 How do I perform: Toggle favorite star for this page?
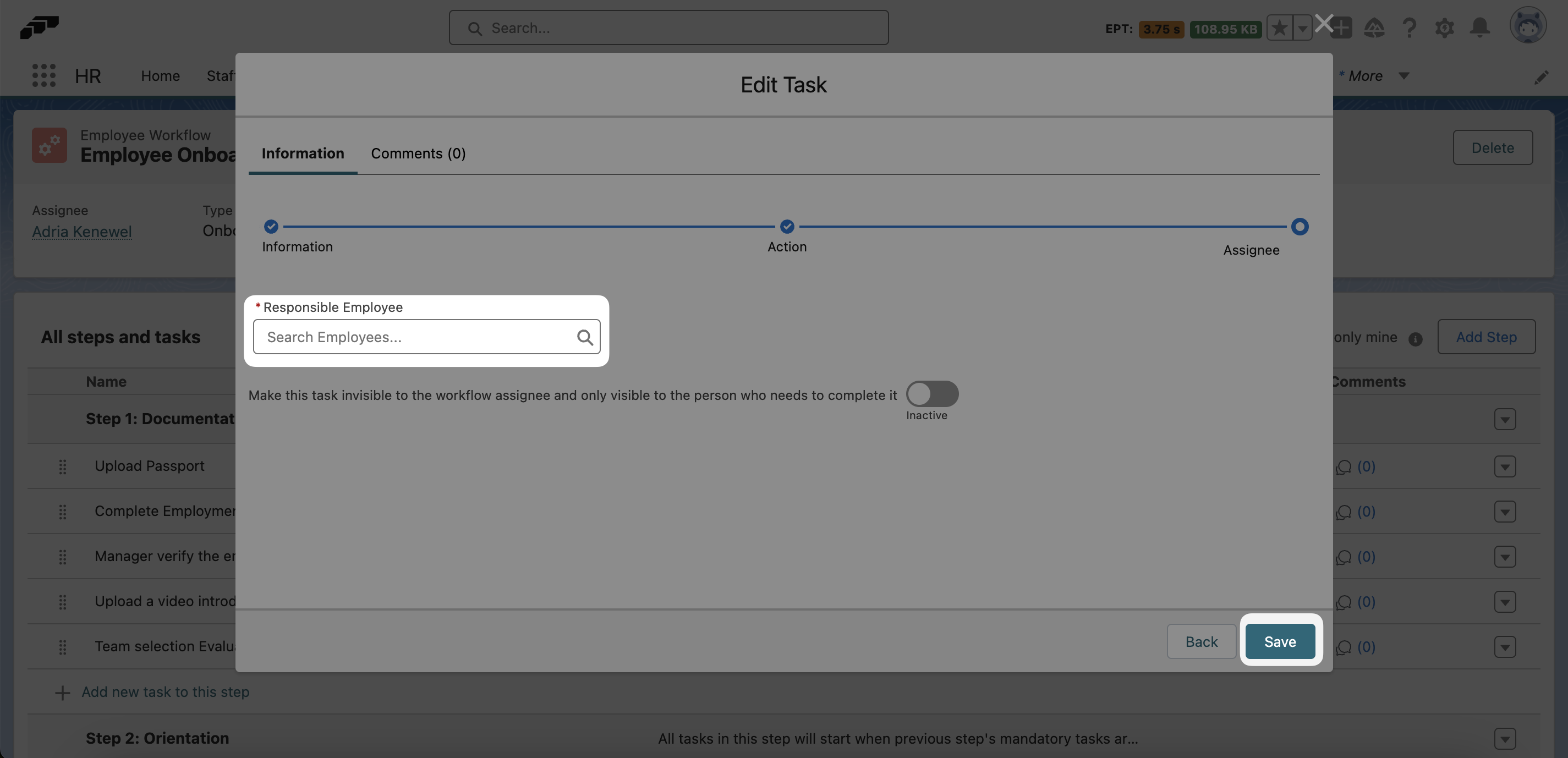(x=1280, y=28)
